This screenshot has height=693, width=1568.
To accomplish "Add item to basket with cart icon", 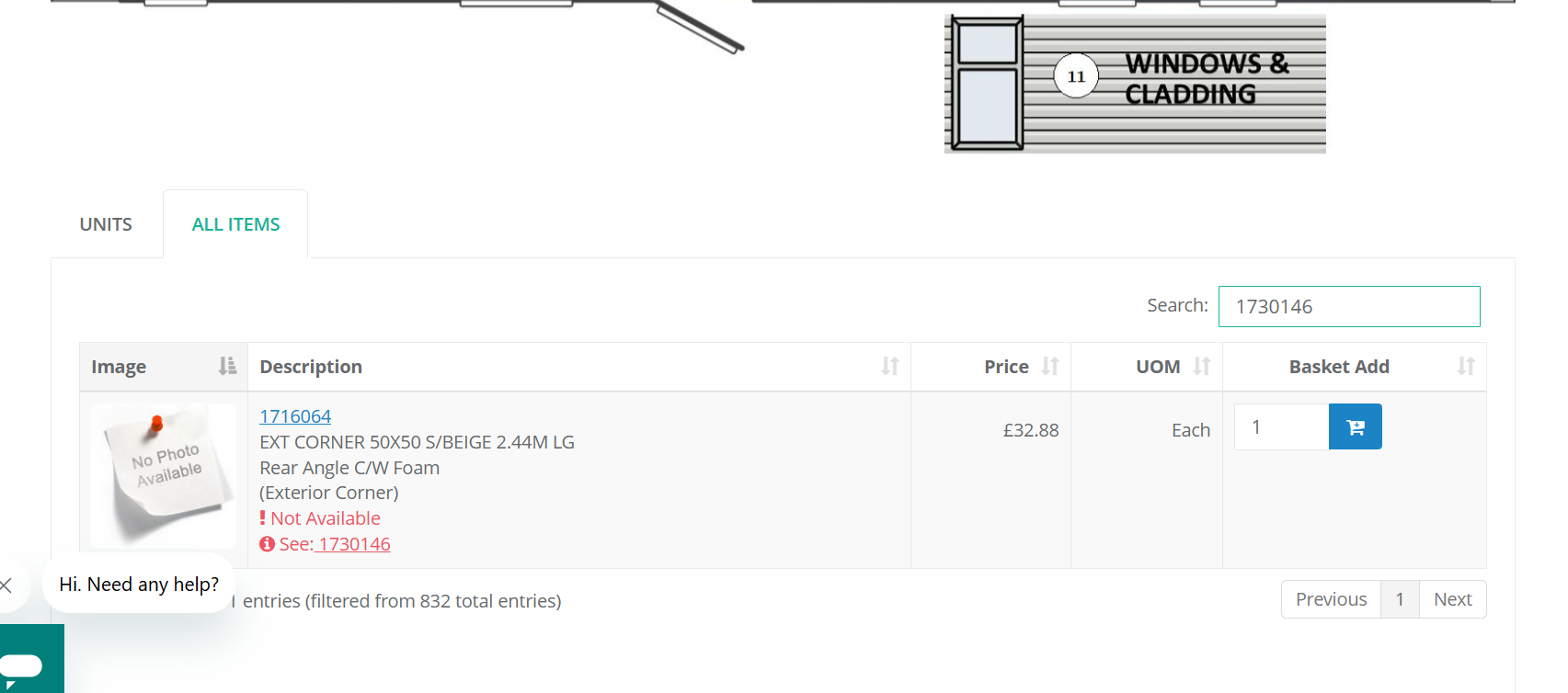I will [1355, 426].
